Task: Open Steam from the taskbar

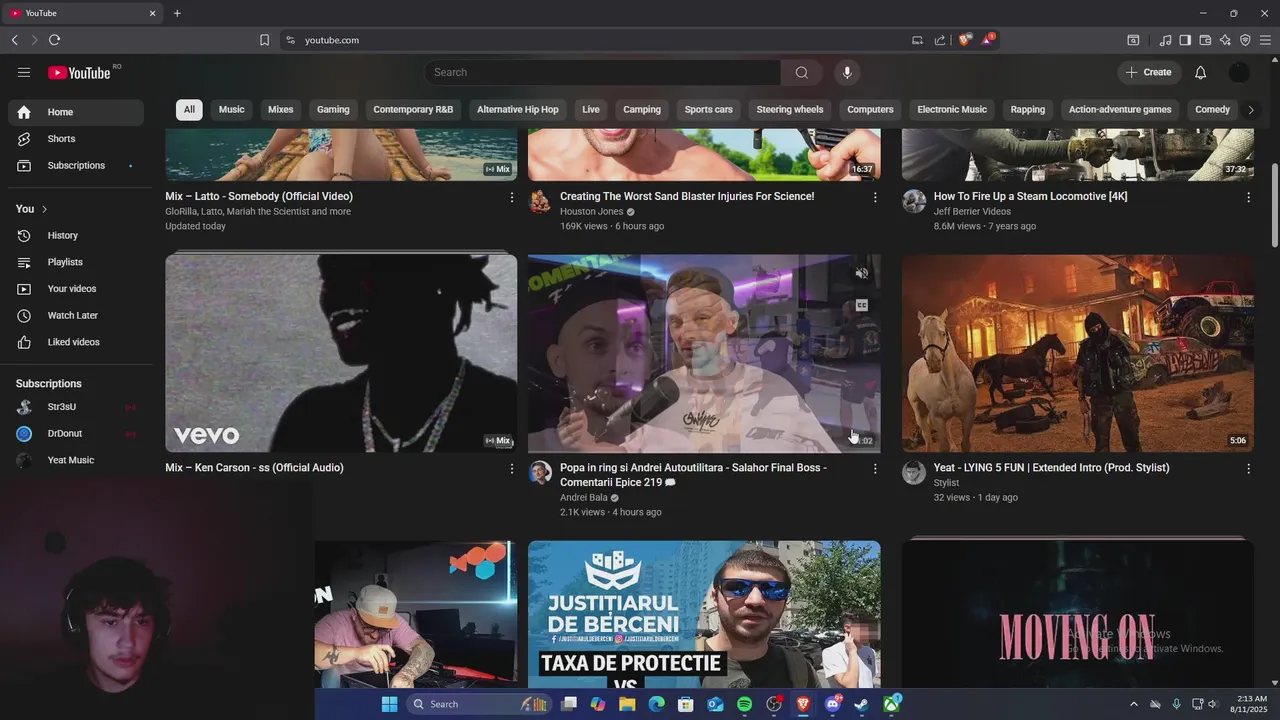Action: click(861, 704)
